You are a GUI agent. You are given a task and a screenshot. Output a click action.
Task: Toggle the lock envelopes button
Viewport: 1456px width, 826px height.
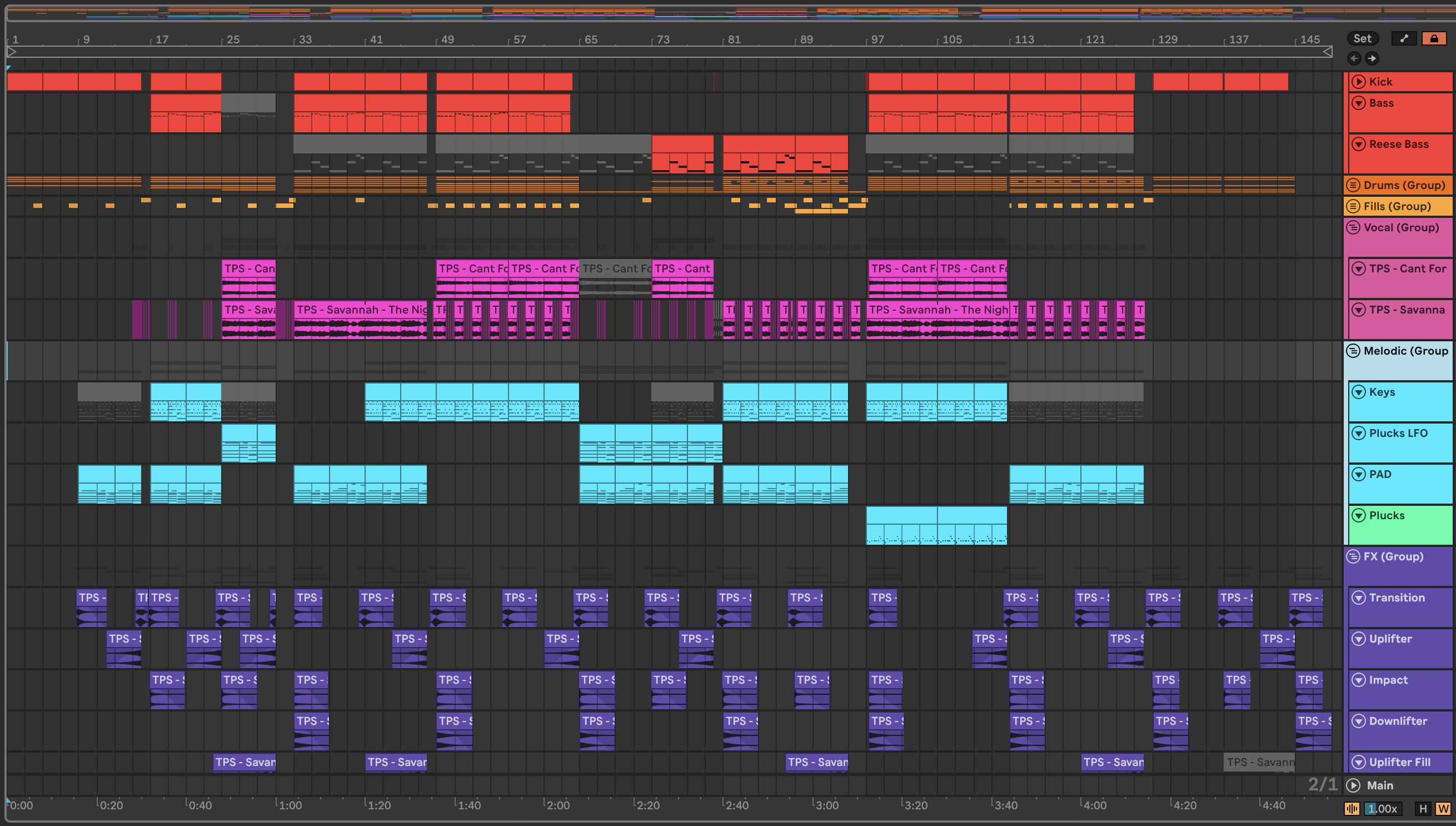coord(1434,38)
